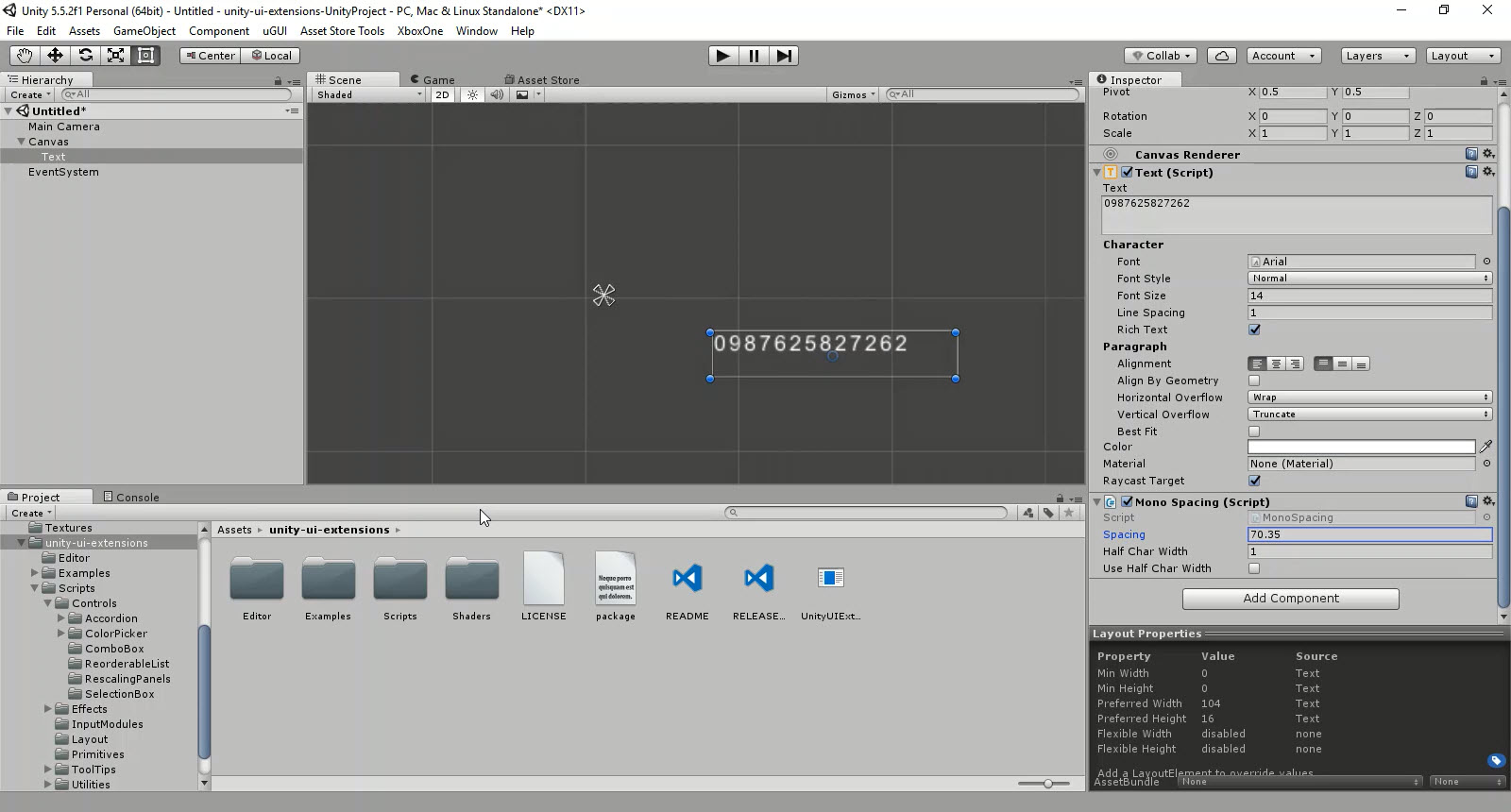Open the Gizmos dropdown
Image resolution: width=1511 pixels, height=812 pixels.
[x=854, y=94]
